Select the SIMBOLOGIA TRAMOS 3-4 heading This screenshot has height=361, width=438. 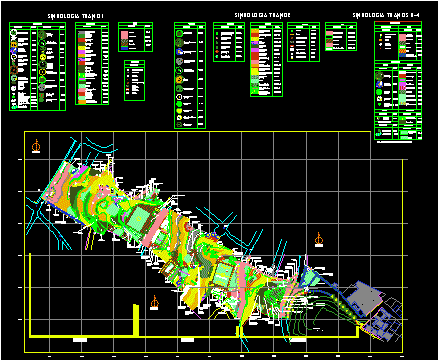[x=386, y=15]
